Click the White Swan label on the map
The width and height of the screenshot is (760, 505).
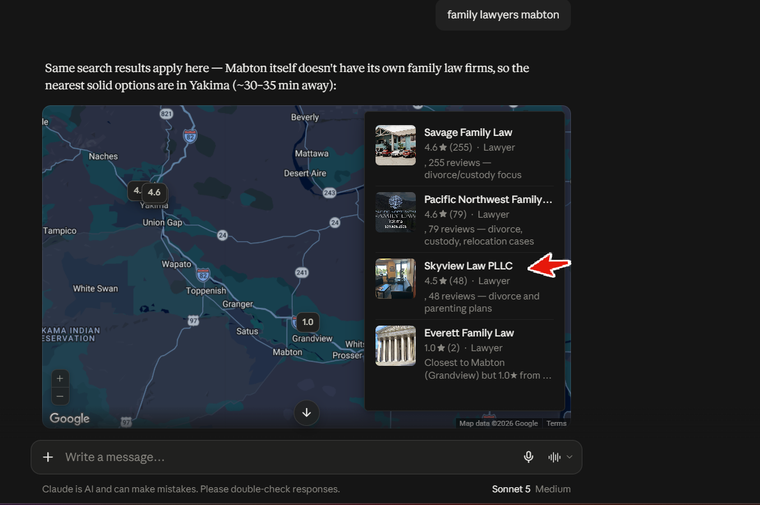[95, 288]
